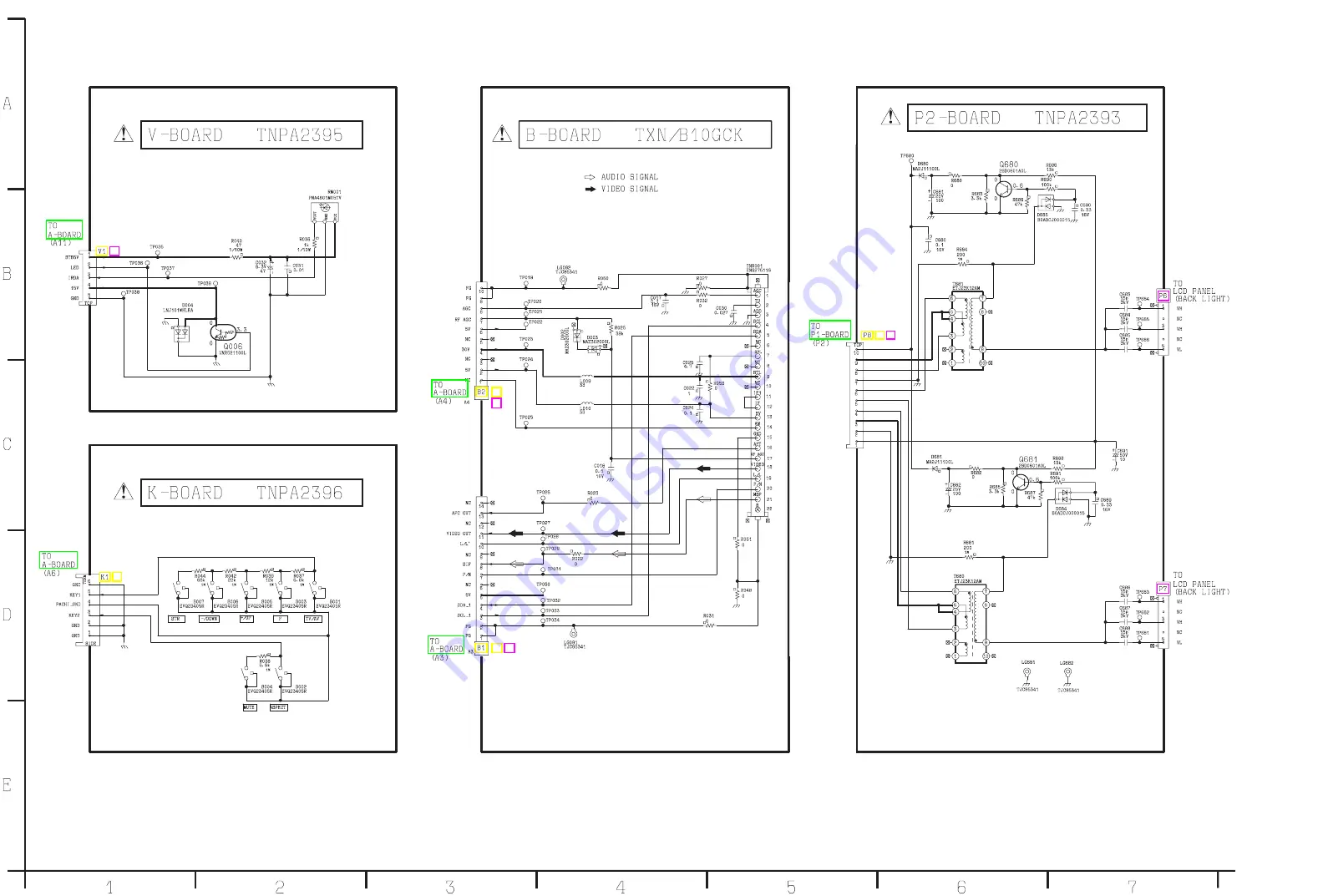Viewport: 1323px width, 896px height.
Task: Click the yellow B2 connector label
Action: [x=481, y=392]
